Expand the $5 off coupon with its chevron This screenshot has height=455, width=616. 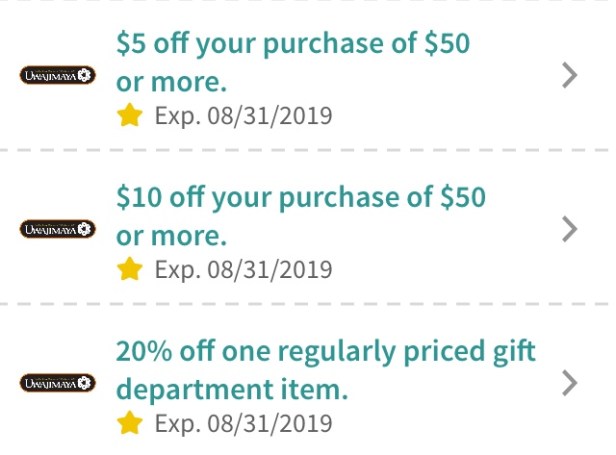click(570, 76)
